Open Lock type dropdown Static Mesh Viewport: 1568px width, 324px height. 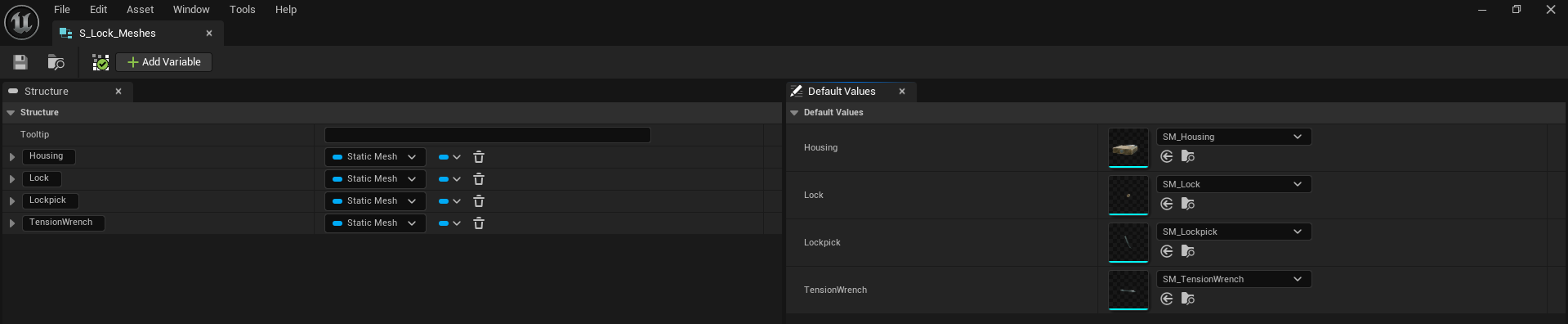pyautogui.click(x=375, y=179)
